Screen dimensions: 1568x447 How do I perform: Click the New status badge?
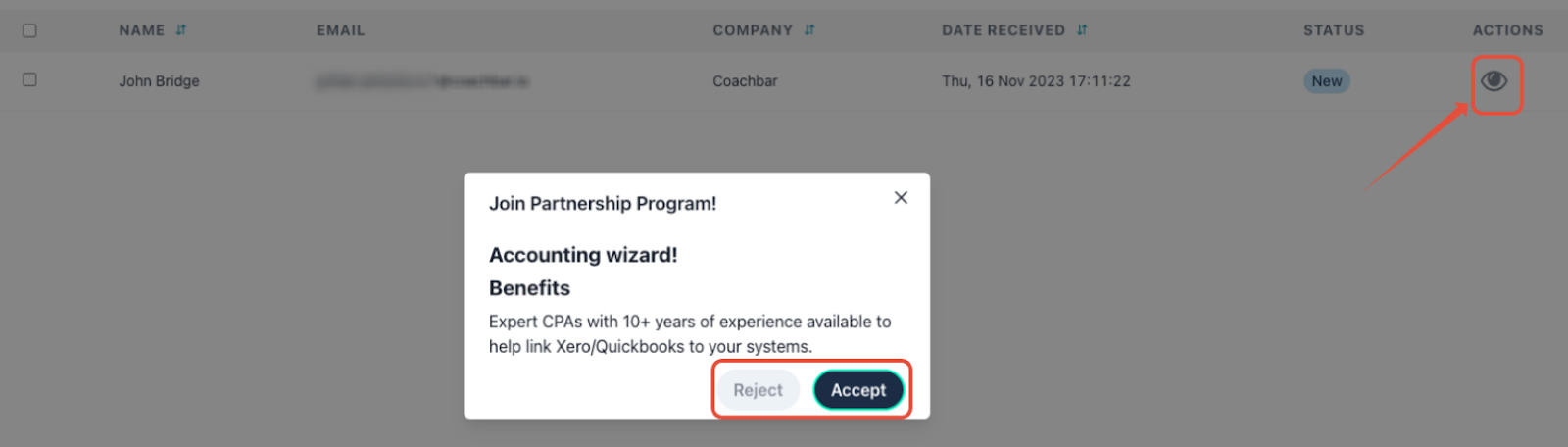[x=1327, y=81]
